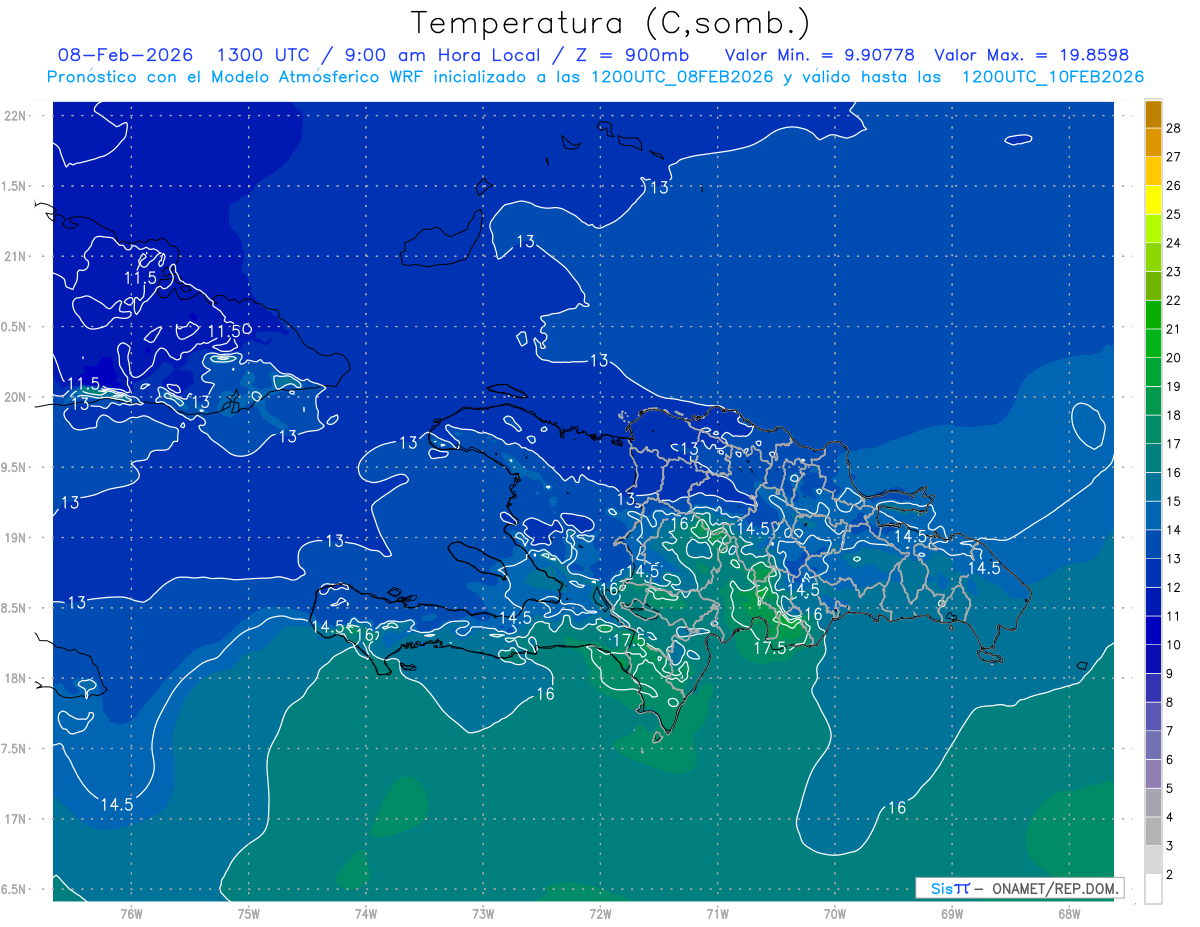The height and width of the screenshot is (927, 1200).
Task: Click the '6' color scale label
Action: click(x=1170, y=760)
